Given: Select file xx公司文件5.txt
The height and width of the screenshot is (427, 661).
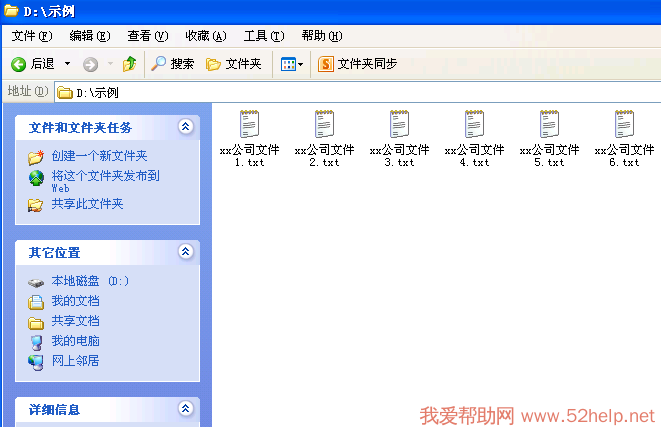Looking at the screenshot, I should pyautogui.click(x=549, y=125).
